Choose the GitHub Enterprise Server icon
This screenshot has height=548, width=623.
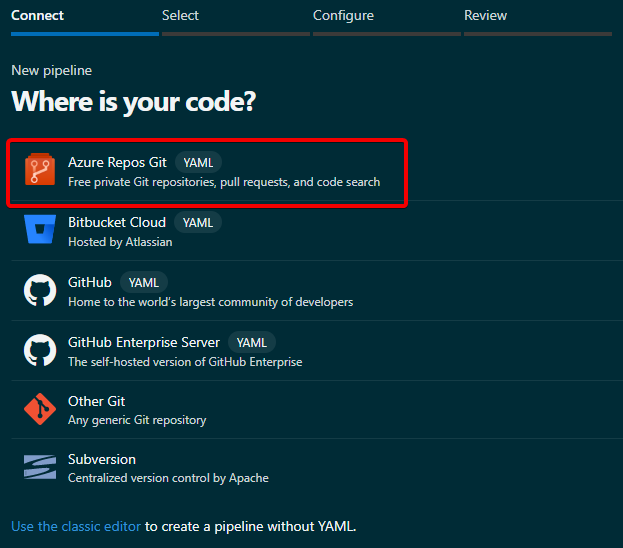40,350
